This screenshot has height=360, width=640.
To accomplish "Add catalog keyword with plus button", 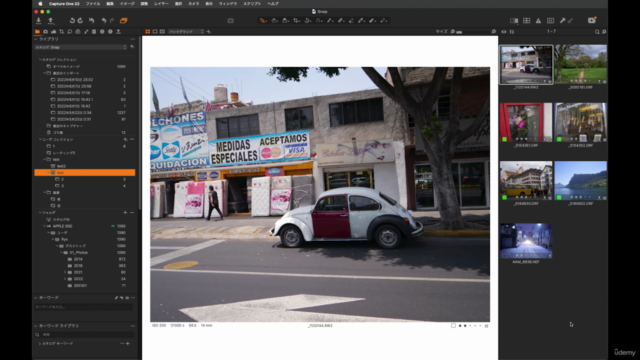I will [128, 344].
